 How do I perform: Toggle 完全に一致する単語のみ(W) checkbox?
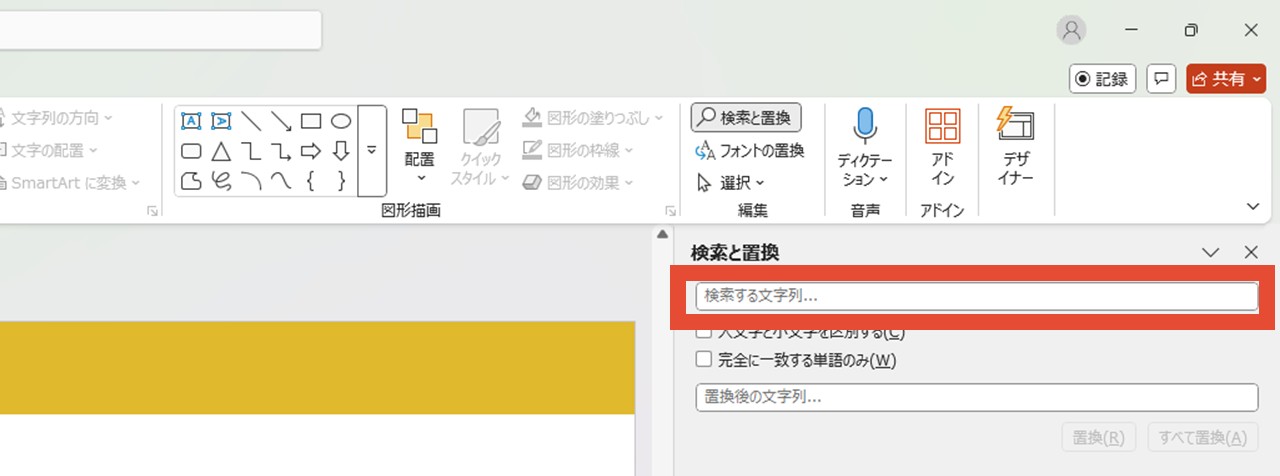pos(704,359)
